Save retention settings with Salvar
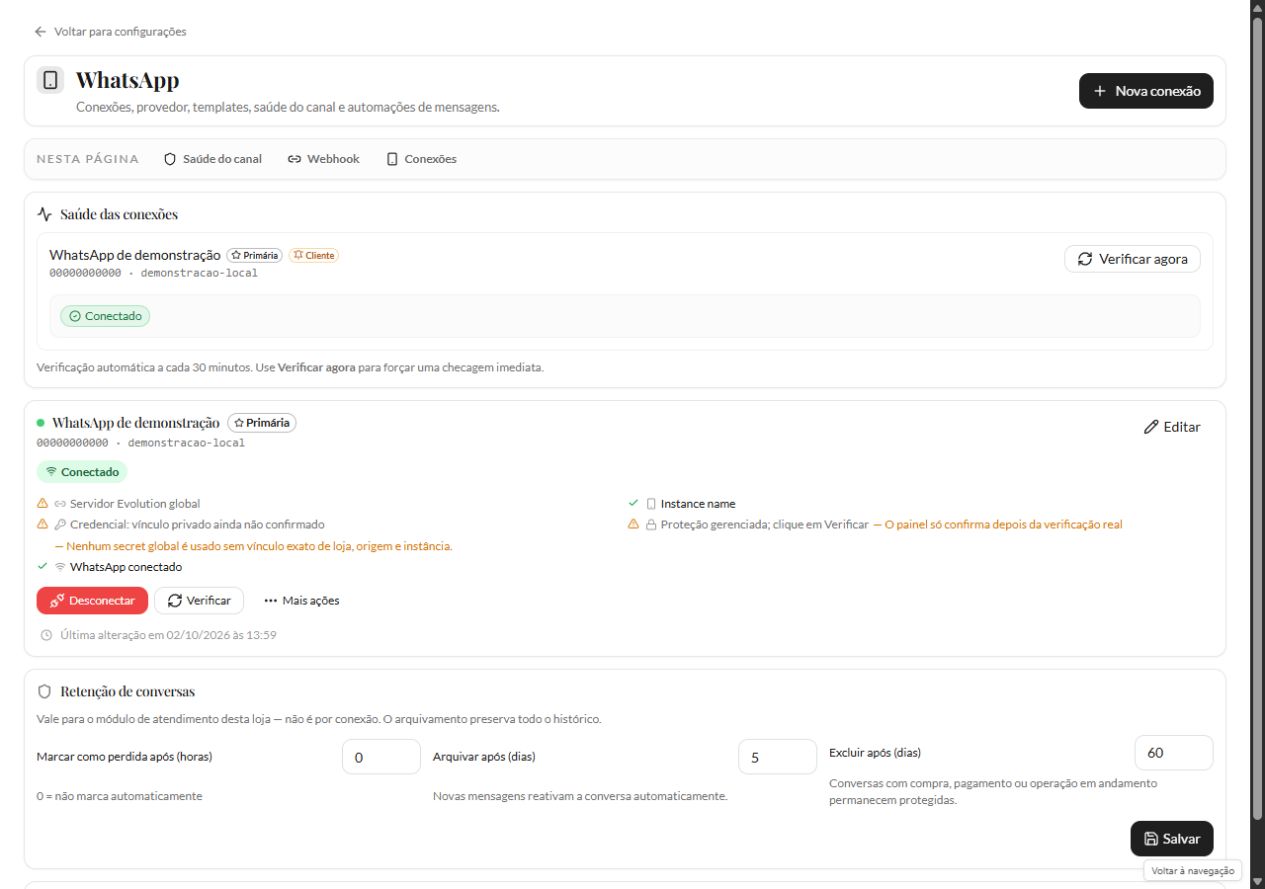 [1172, 839]
